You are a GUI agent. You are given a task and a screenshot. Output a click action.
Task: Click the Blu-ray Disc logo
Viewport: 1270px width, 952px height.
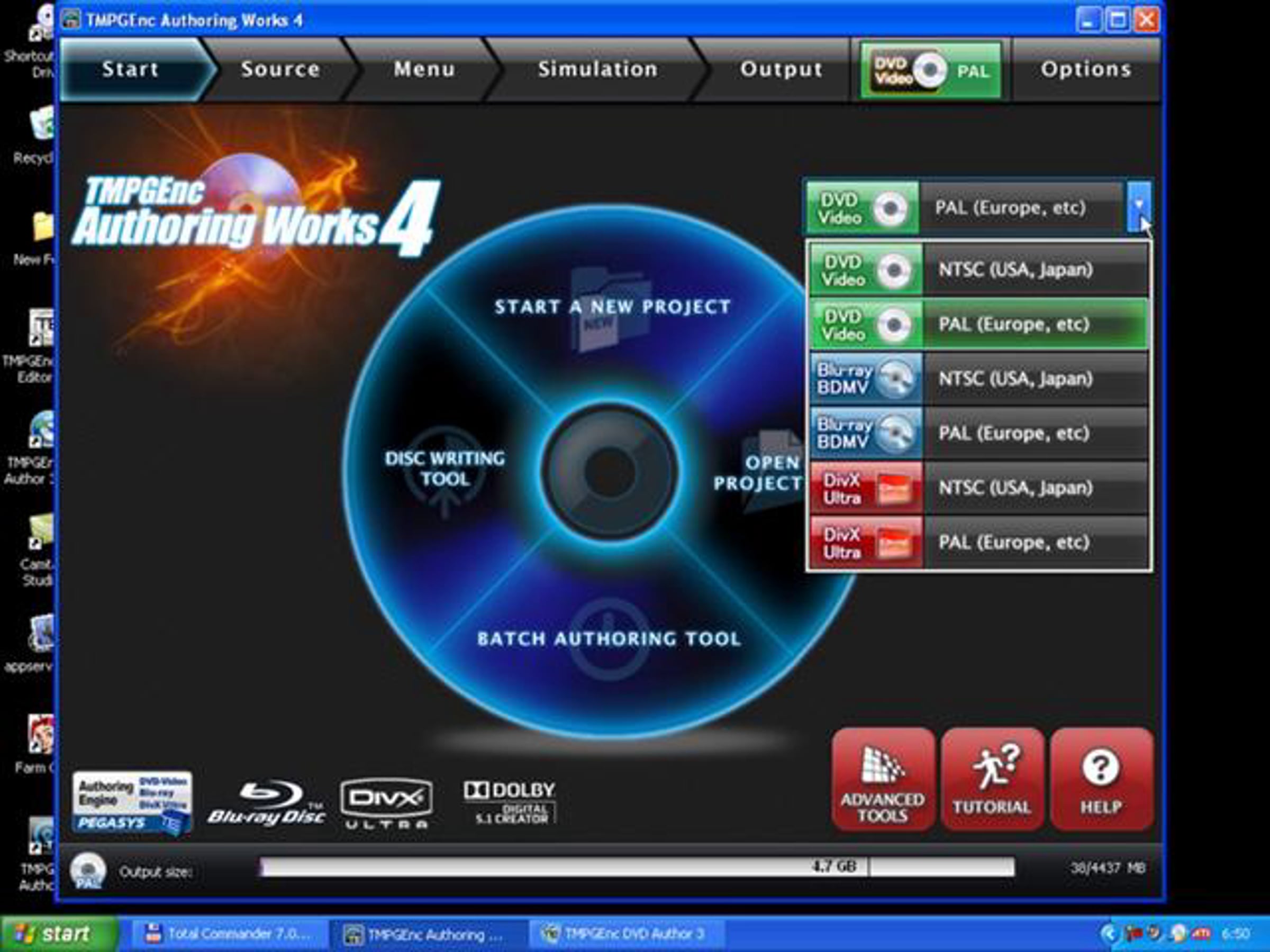[266, 803]
